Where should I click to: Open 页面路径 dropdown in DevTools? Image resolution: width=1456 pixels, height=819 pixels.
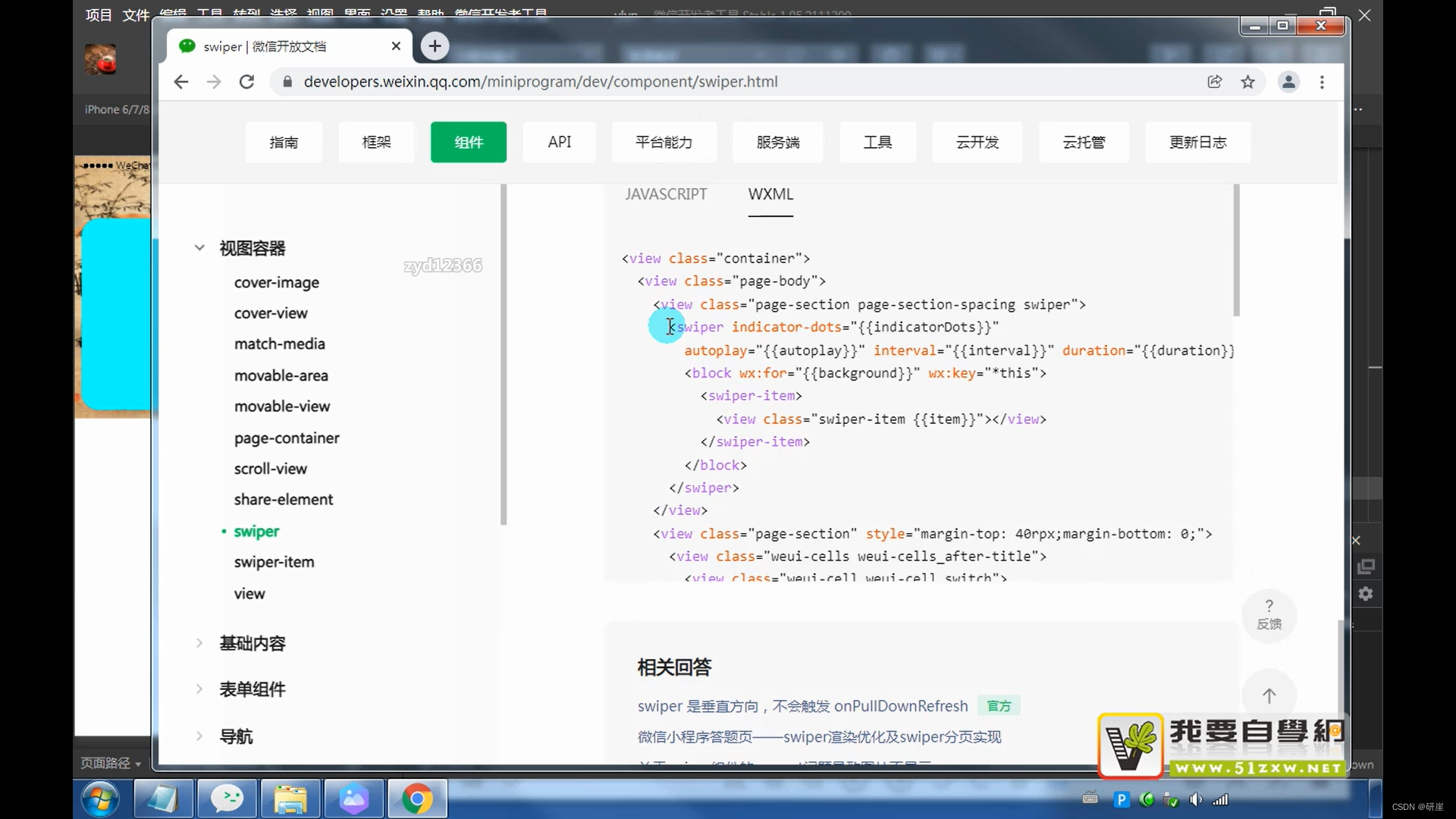(x=111, y=763)
